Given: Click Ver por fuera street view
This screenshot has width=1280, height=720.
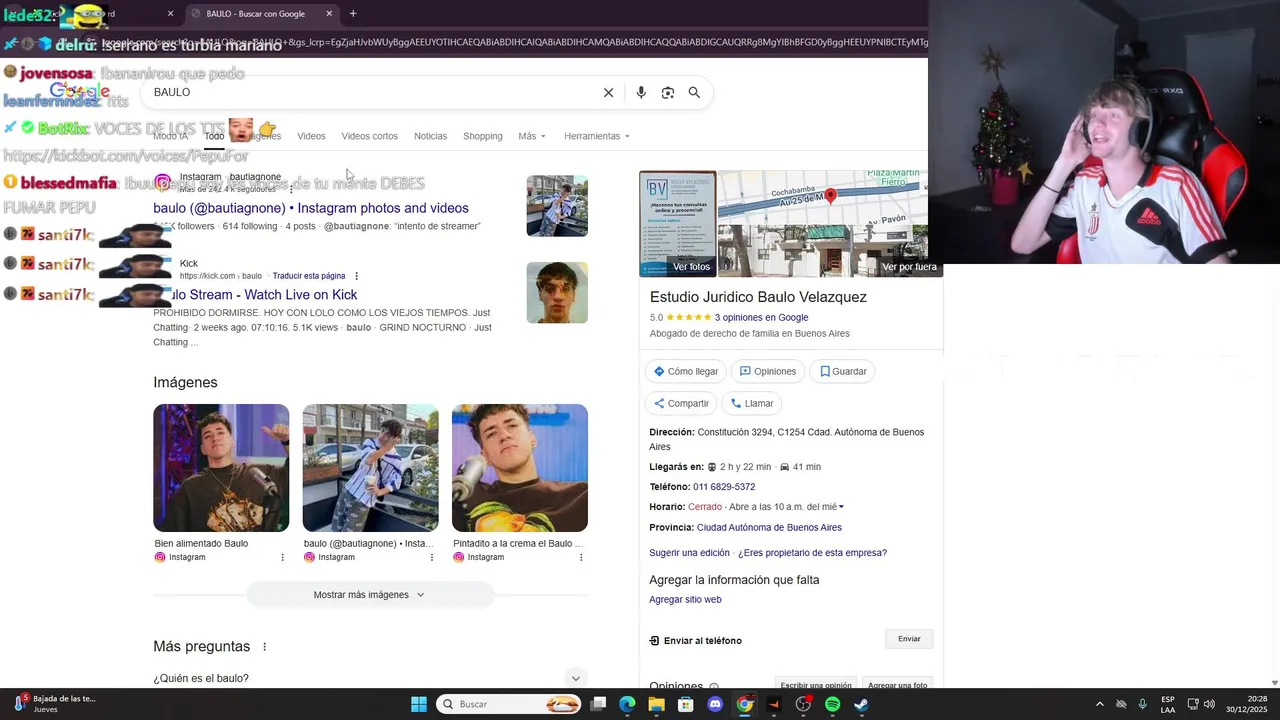Looking at the screenshot, I should (909, 267).
